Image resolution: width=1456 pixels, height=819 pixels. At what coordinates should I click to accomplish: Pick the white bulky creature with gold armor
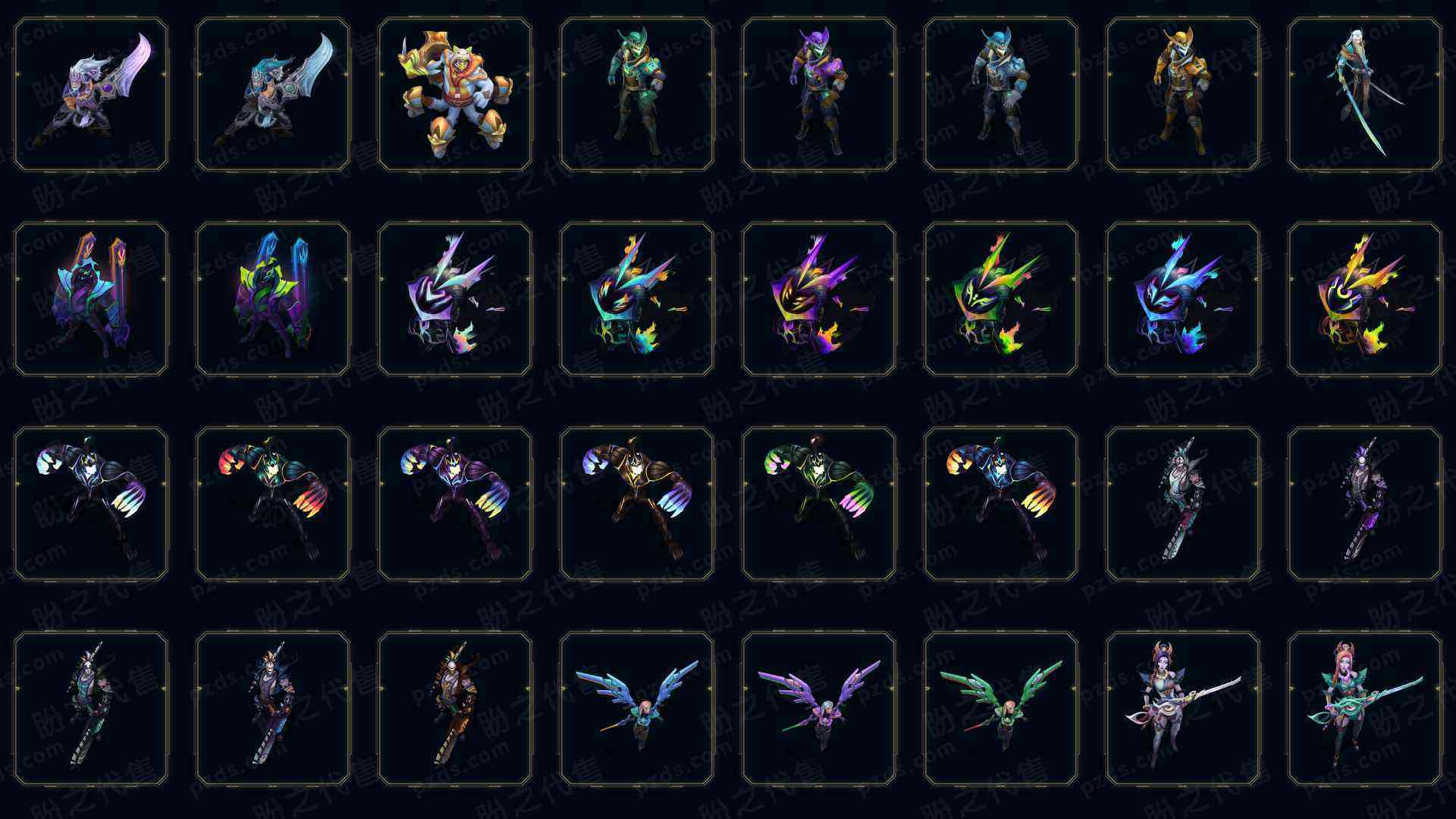click(x=455, y=94)
